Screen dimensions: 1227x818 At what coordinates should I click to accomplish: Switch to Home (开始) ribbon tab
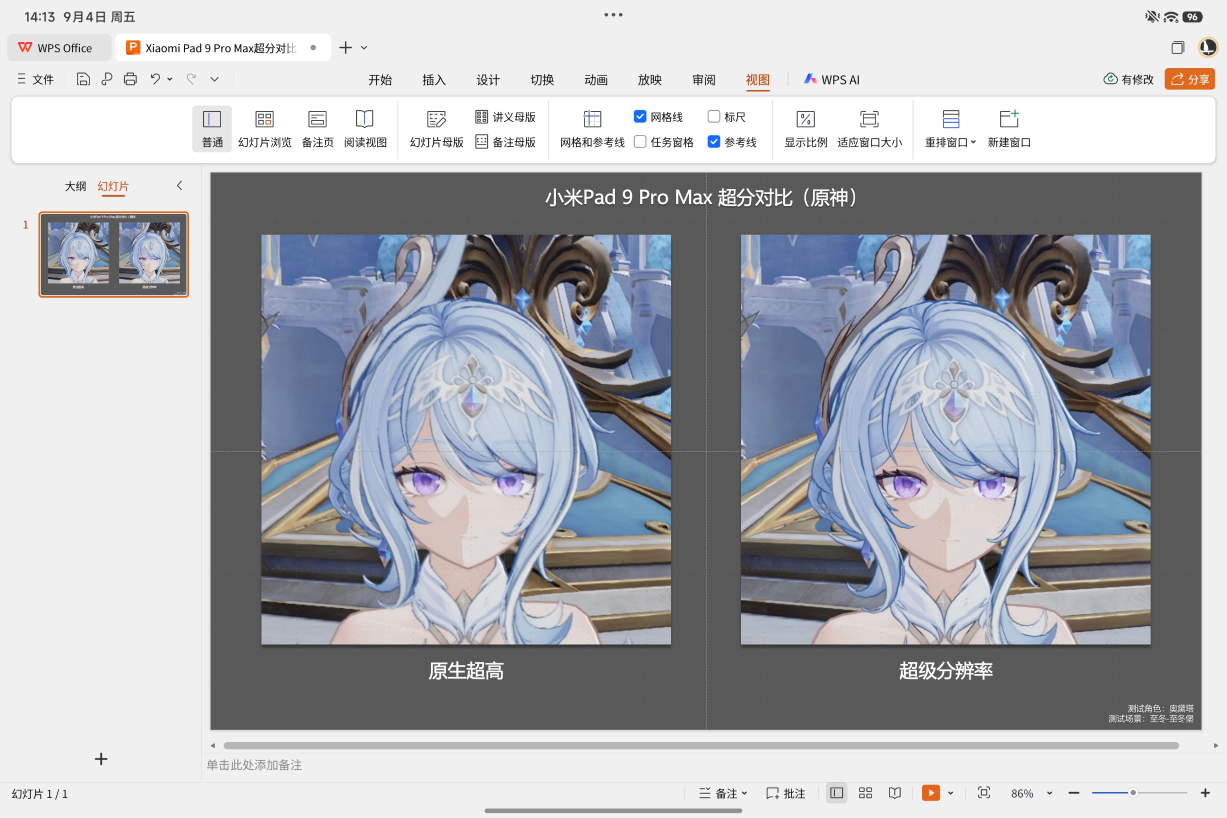point(380,80)
